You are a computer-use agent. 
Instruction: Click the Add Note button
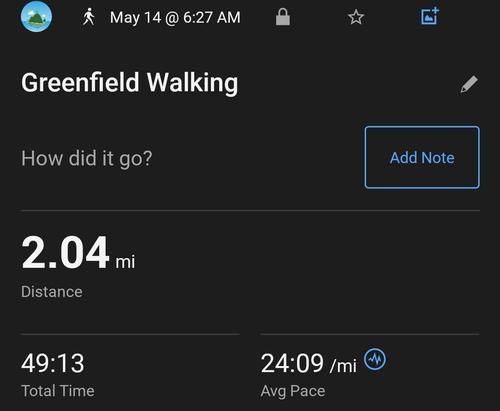pos(422,157)
